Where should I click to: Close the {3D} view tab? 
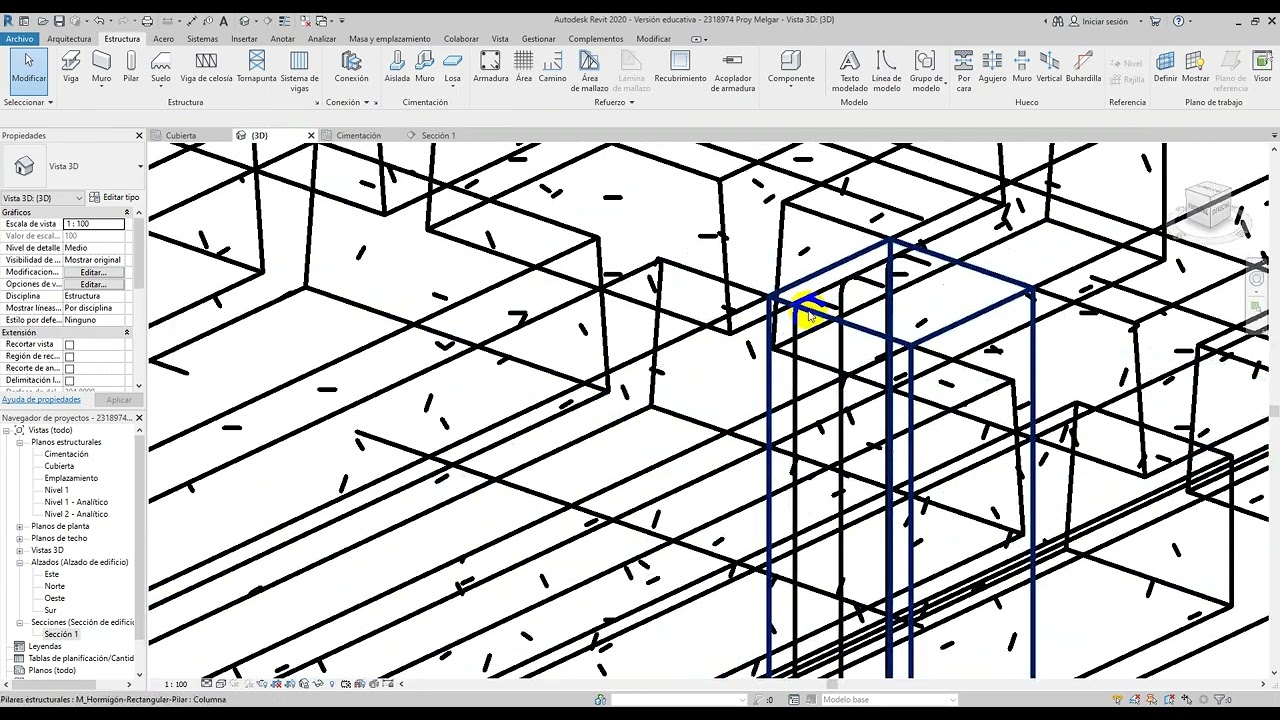pyautogui.click(x=311, y=135)
